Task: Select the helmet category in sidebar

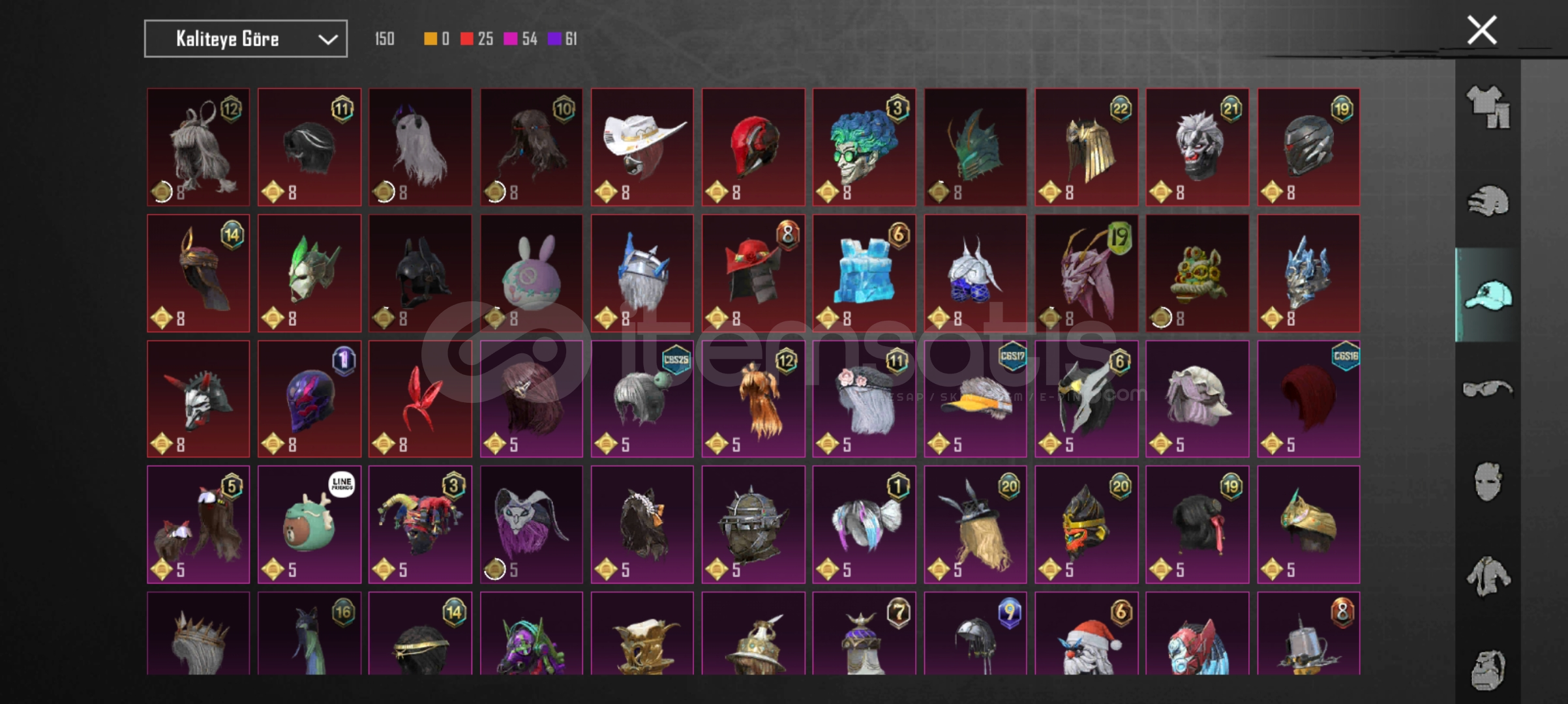Action: coord(1488,201)
